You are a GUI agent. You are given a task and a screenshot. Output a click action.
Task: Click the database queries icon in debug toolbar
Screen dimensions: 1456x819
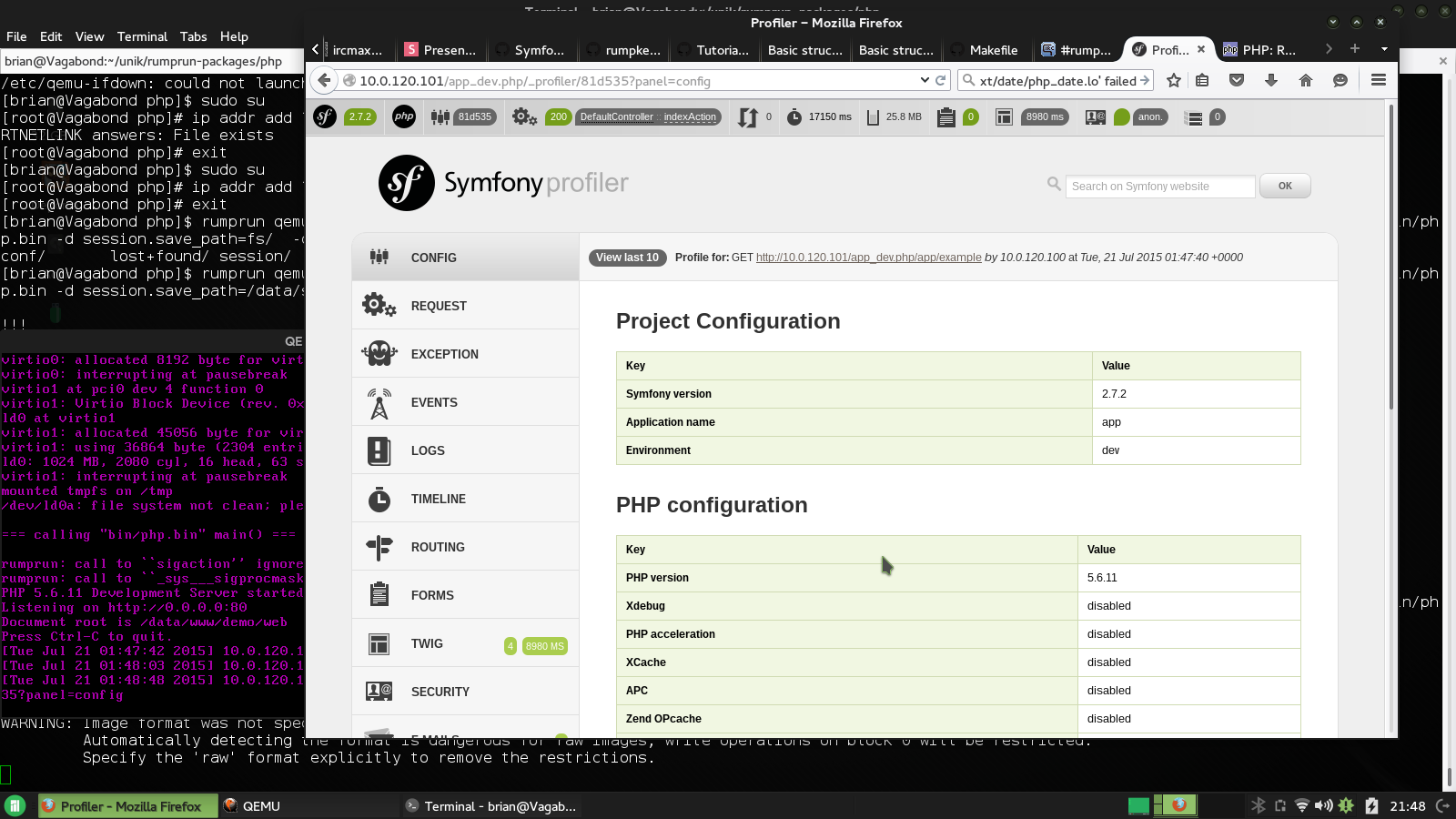tap(1194, 117)
